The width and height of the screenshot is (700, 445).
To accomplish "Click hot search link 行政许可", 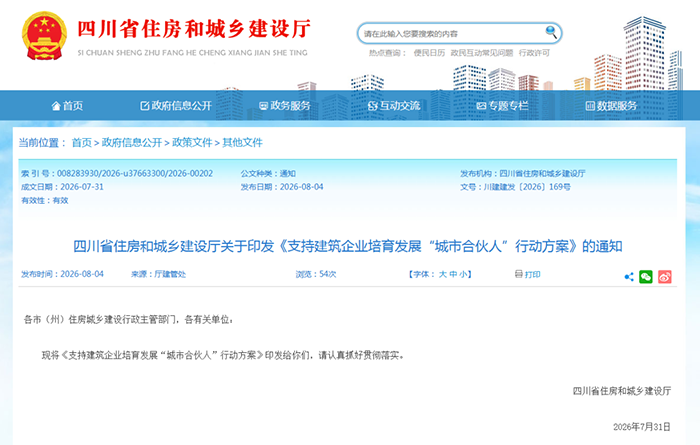I will [x=534, y=53].
